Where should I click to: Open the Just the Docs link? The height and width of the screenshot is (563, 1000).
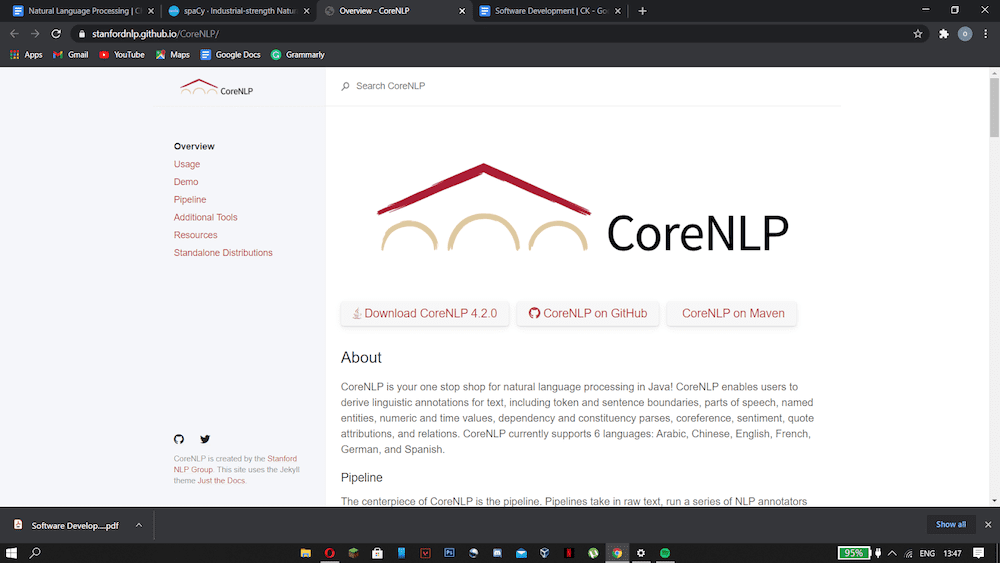tap(221, 481)
